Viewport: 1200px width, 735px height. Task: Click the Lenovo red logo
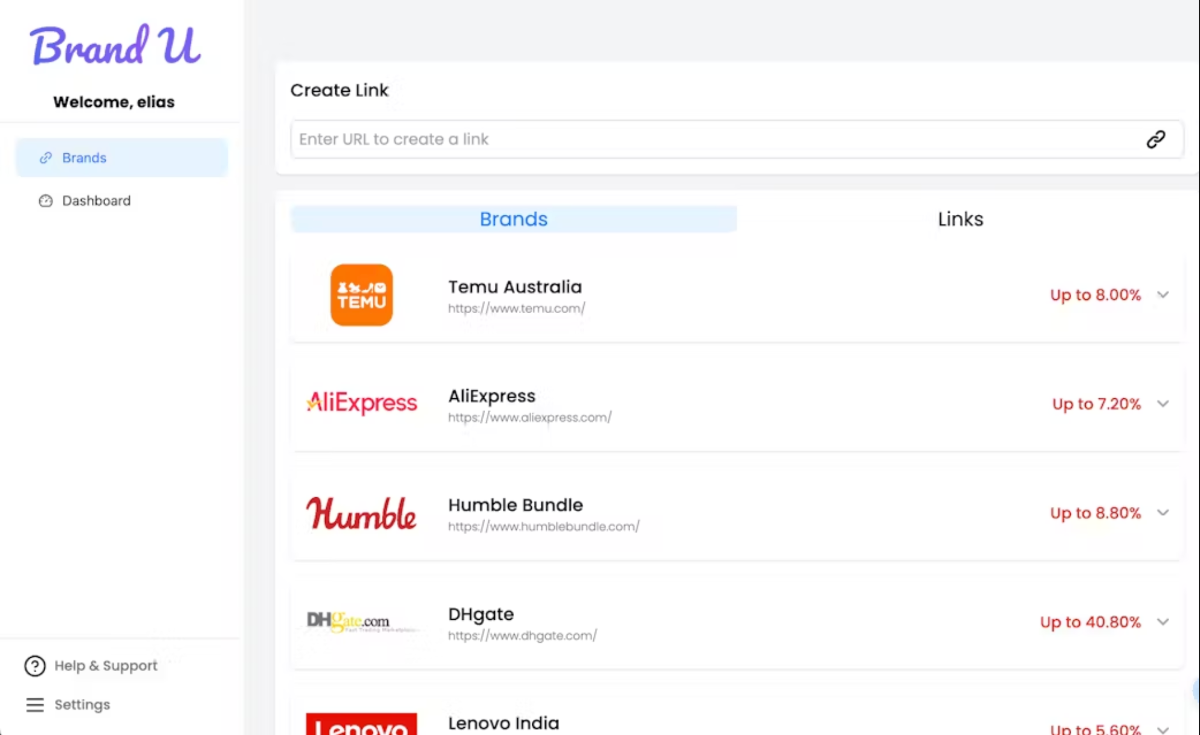(x=361, y=724)
